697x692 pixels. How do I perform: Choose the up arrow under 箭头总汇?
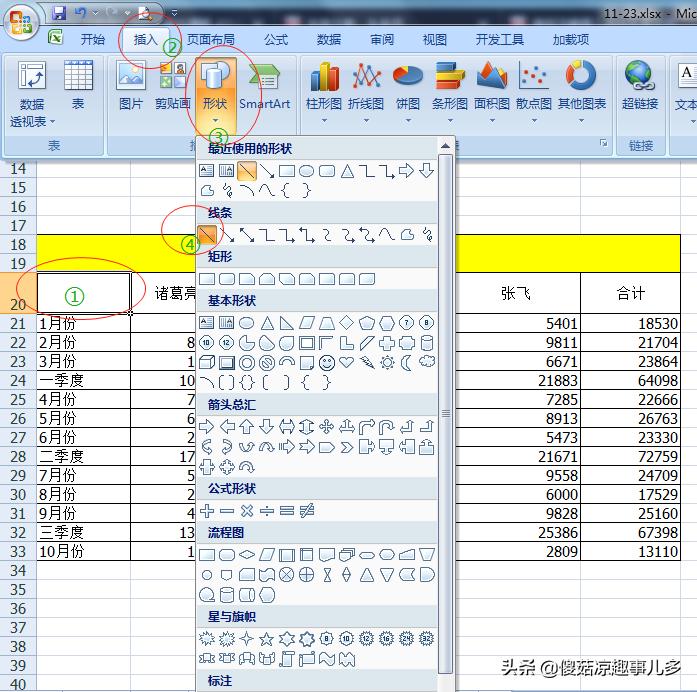247,427
